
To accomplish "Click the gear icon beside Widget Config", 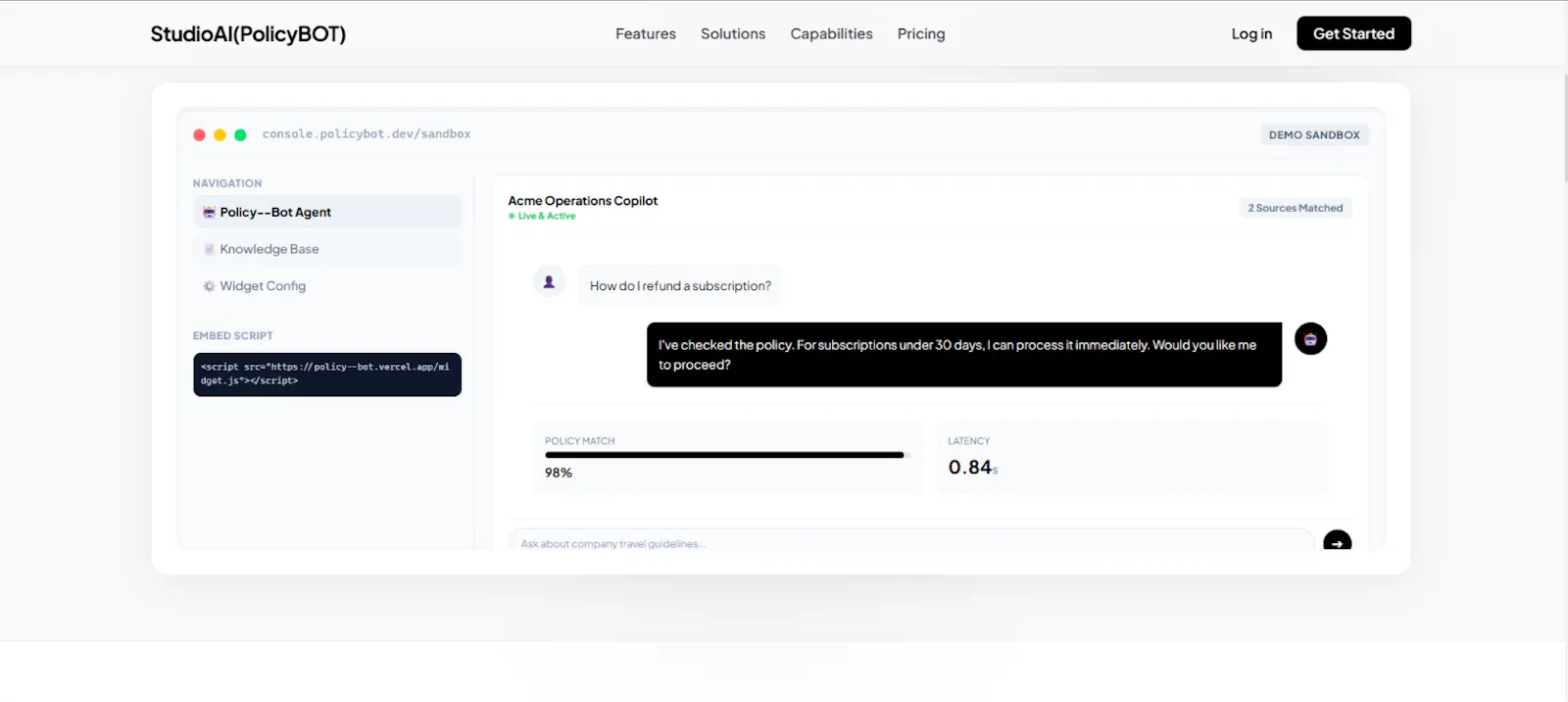I will pos(209,286).
